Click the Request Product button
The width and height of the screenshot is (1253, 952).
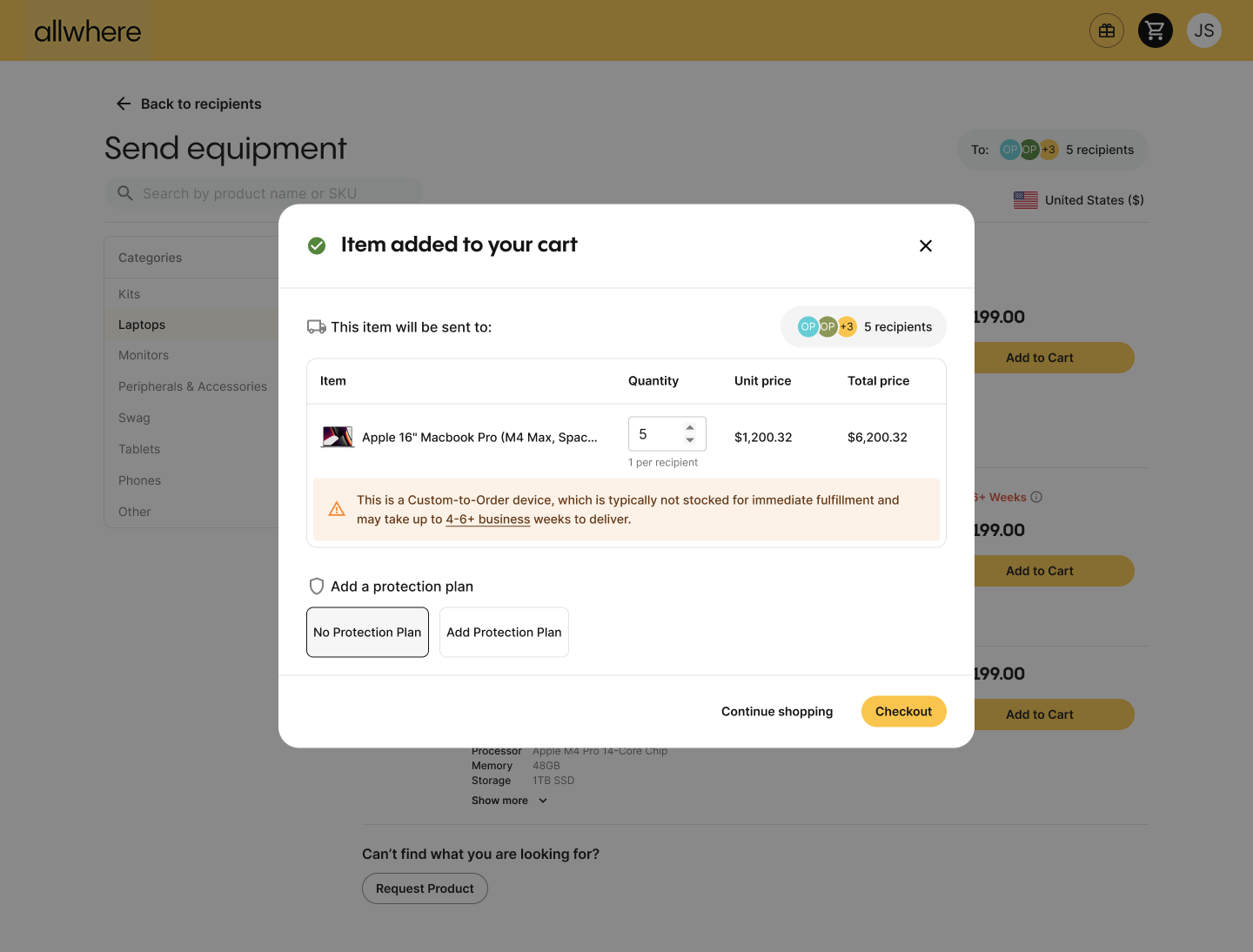click(x=425, y=888)
